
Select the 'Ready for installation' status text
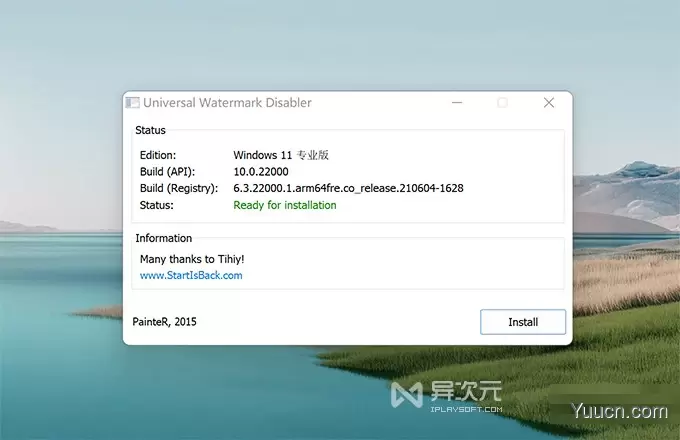(284, 205)
